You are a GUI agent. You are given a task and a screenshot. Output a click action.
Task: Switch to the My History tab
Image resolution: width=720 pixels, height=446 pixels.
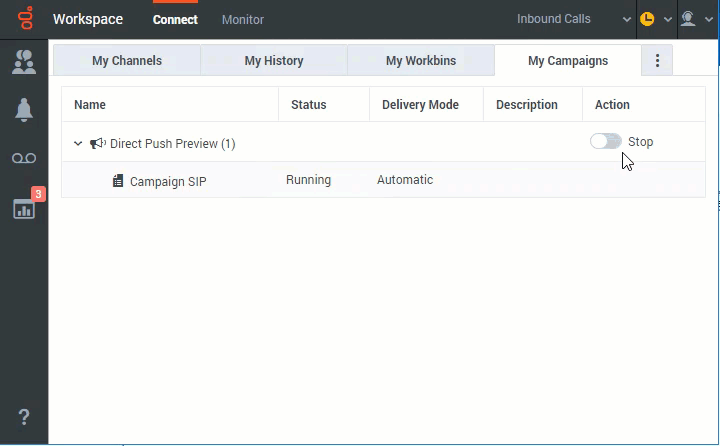[274, 61]
